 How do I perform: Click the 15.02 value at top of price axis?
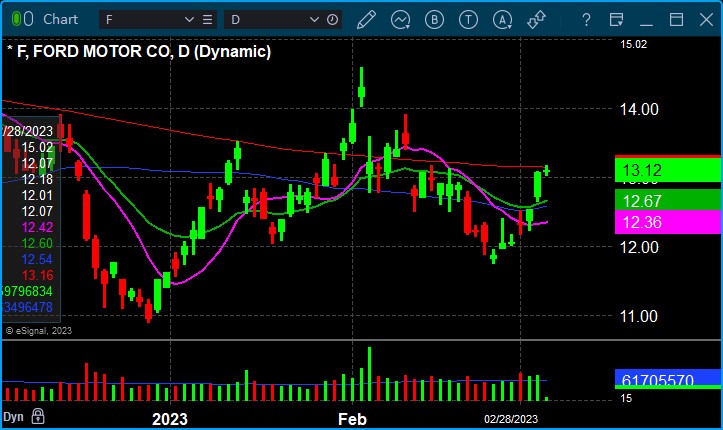click(634, 44)
